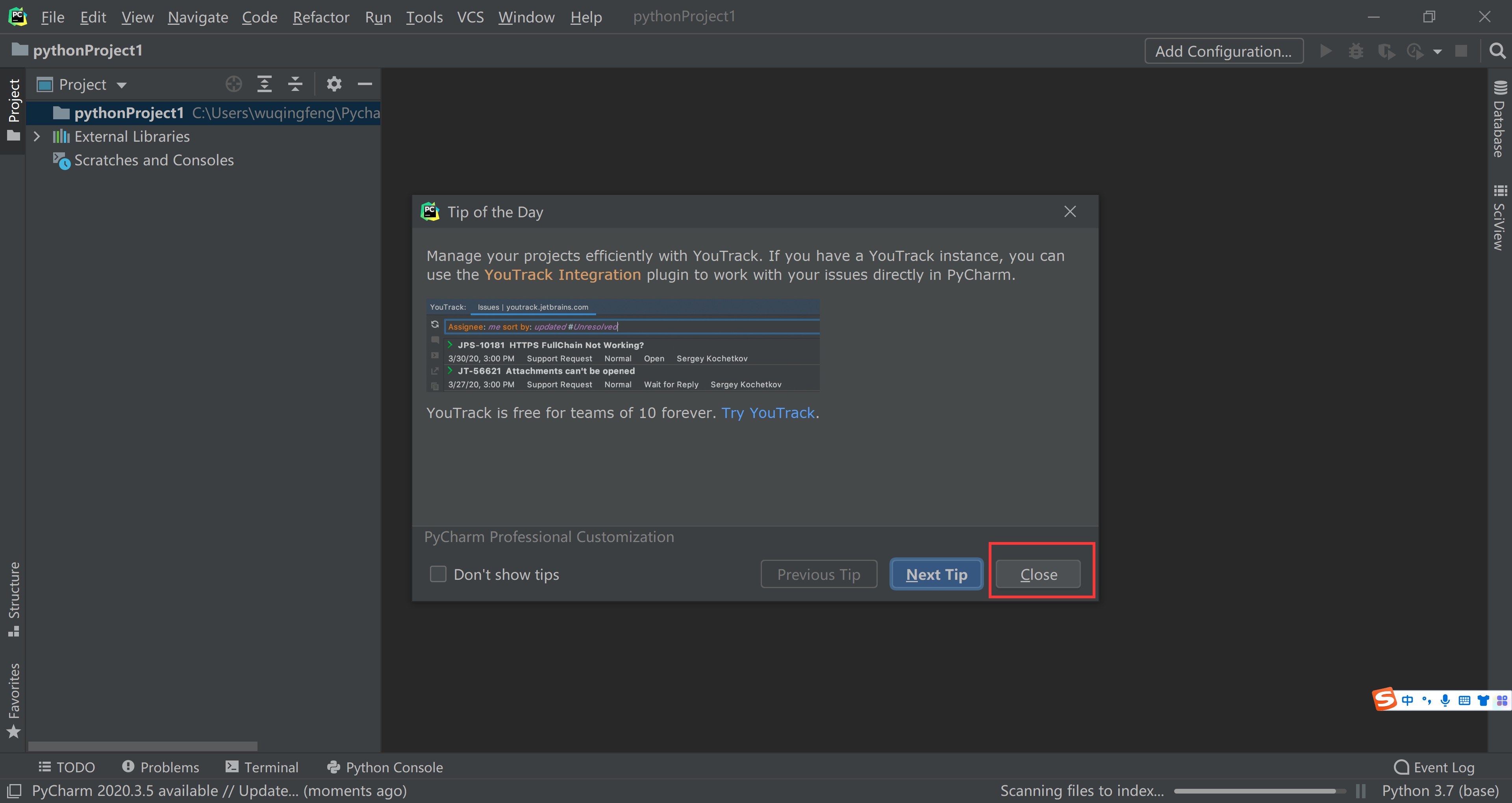The height and width of the screenshot is (803, 1512).
Task: Check the Don't show tips checkbox
Action: (x=438, y=574)
